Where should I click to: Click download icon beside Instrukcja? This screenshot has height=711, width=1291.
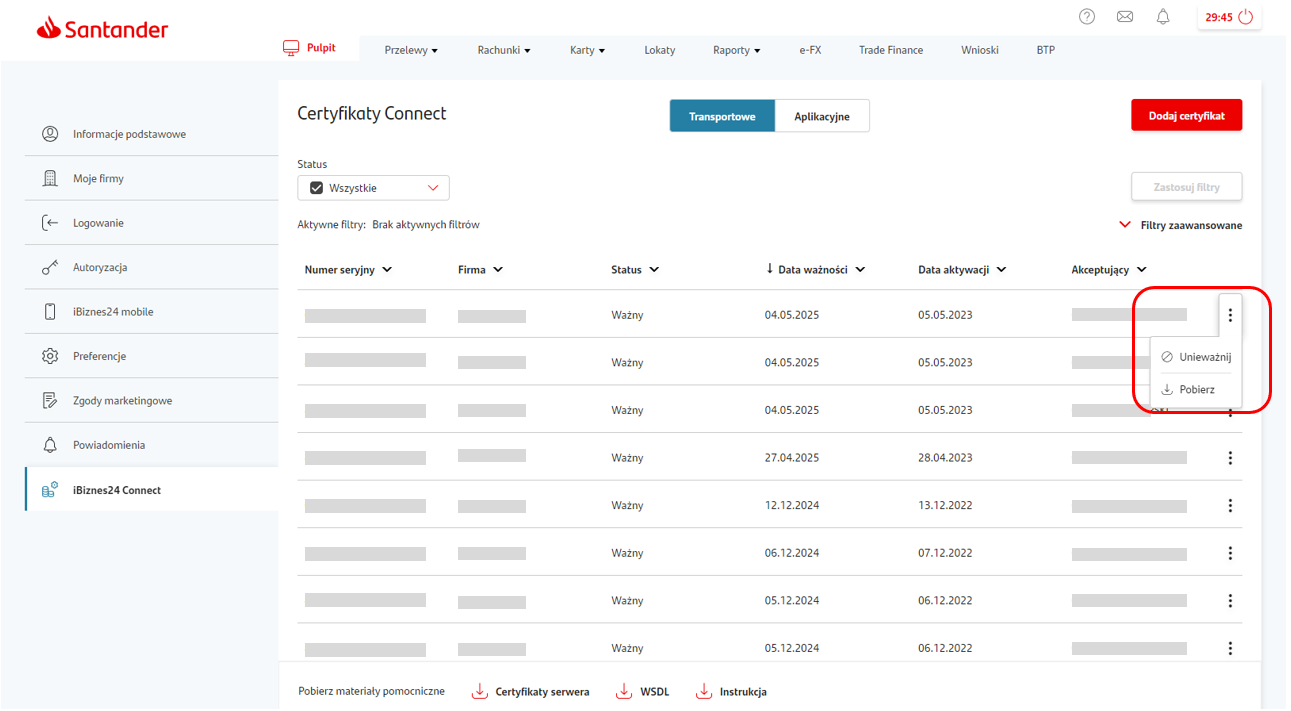[704, 691]
